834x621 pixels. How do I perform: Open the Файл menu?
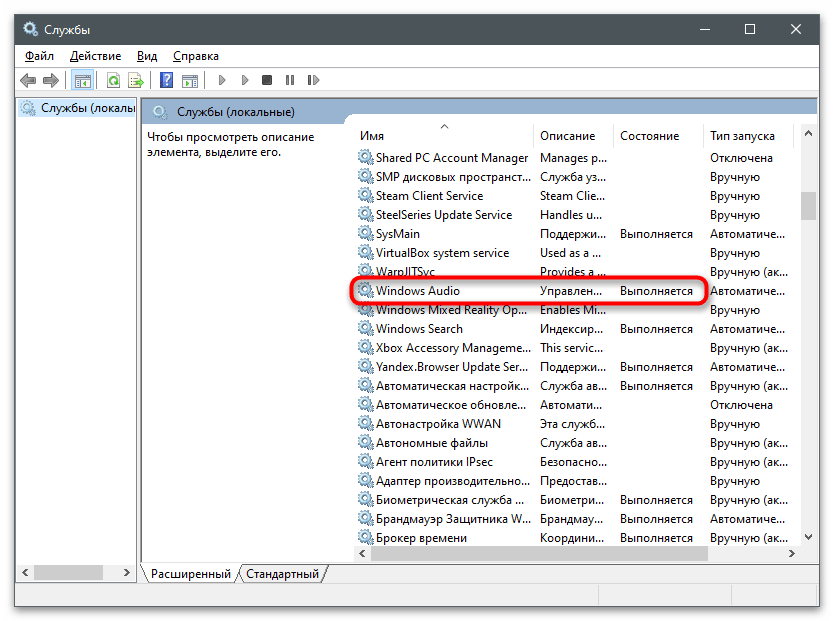39,56
